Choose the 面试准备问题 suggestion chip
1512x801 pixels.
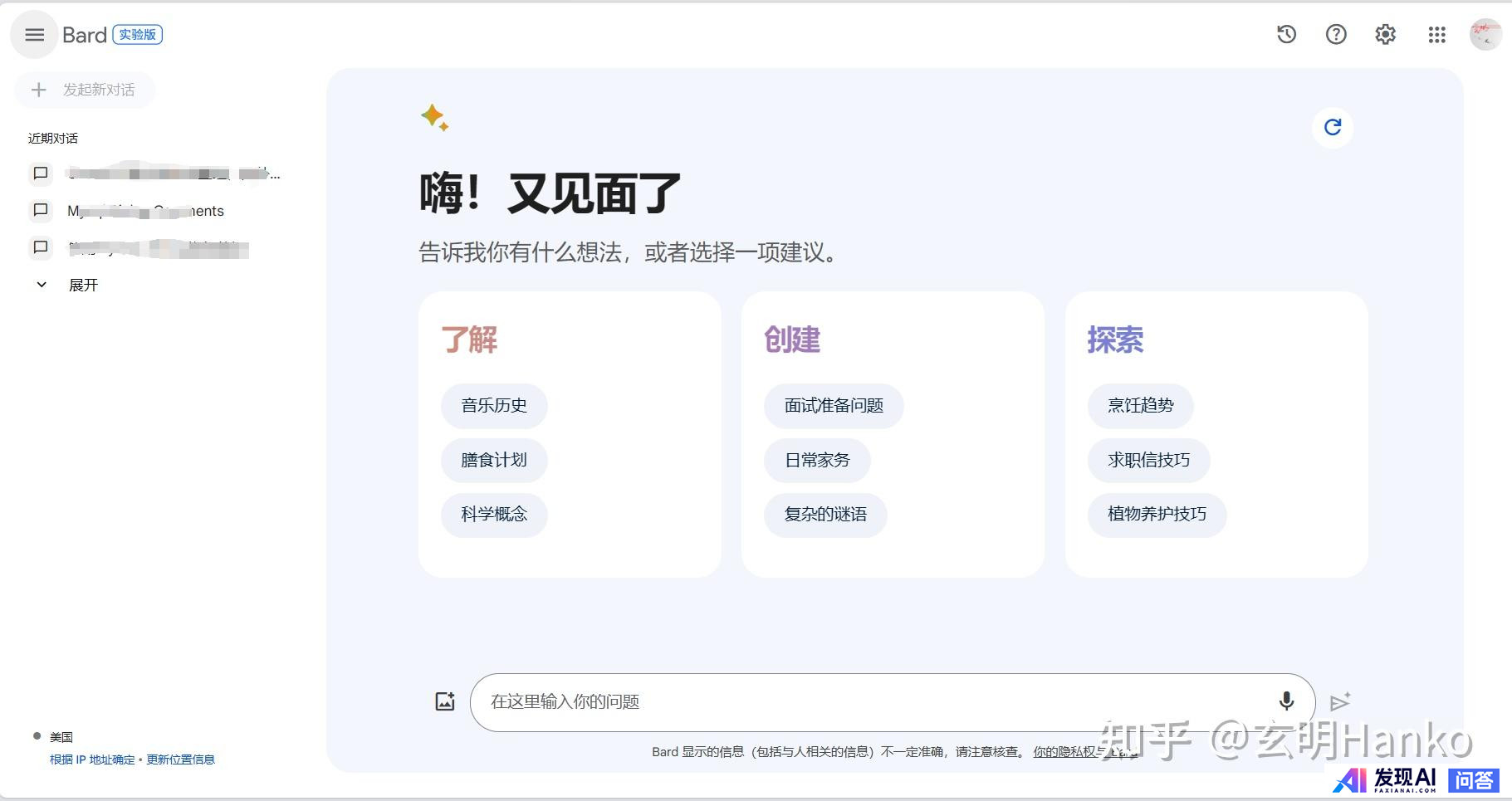pos(834,406)
